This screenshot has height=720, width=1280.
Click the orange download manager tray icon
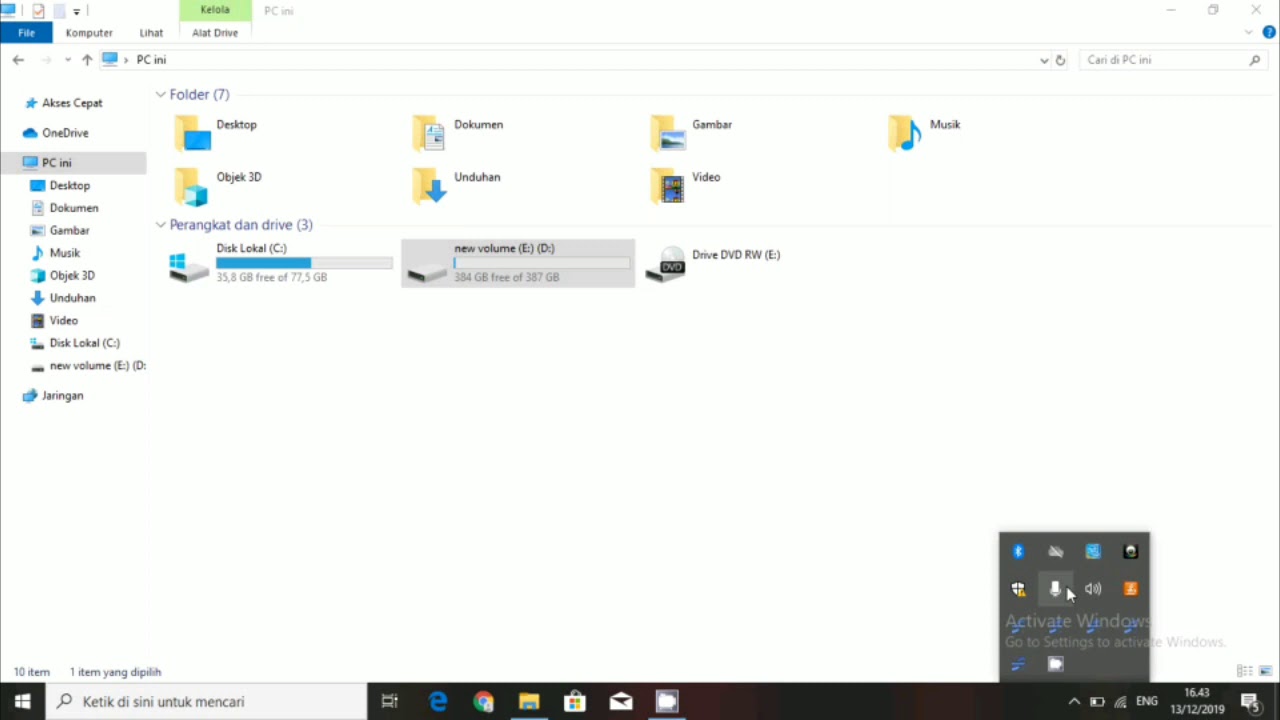tap(1131, 589)
